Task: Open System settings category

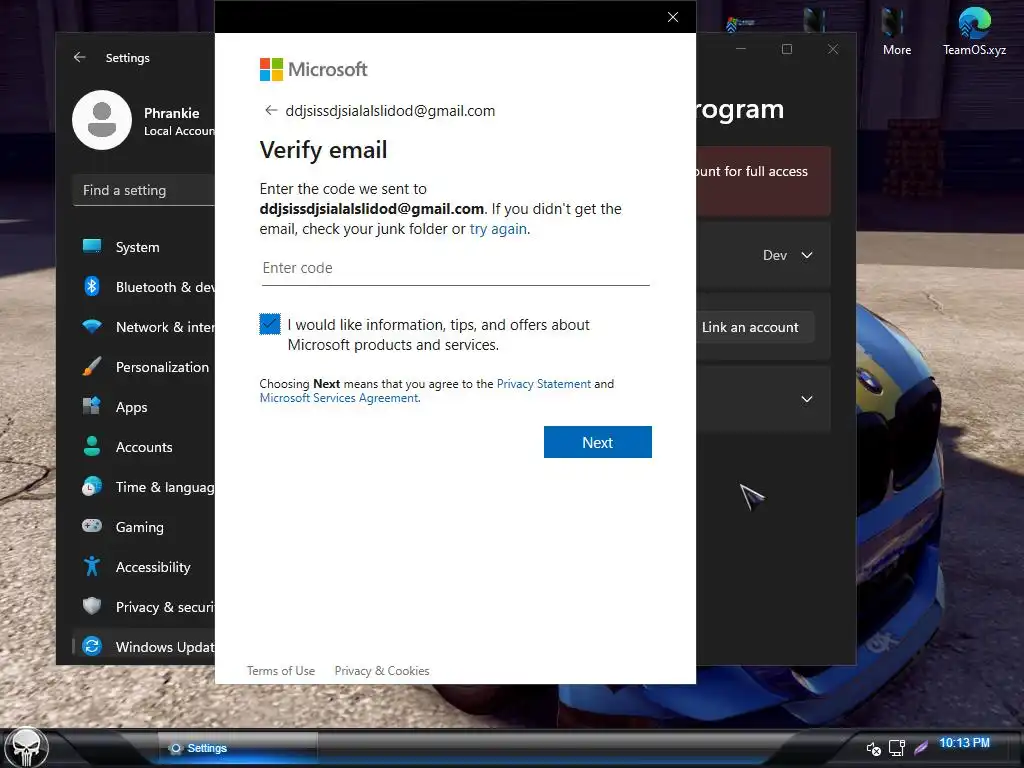Action: click(x=137, y=247)
